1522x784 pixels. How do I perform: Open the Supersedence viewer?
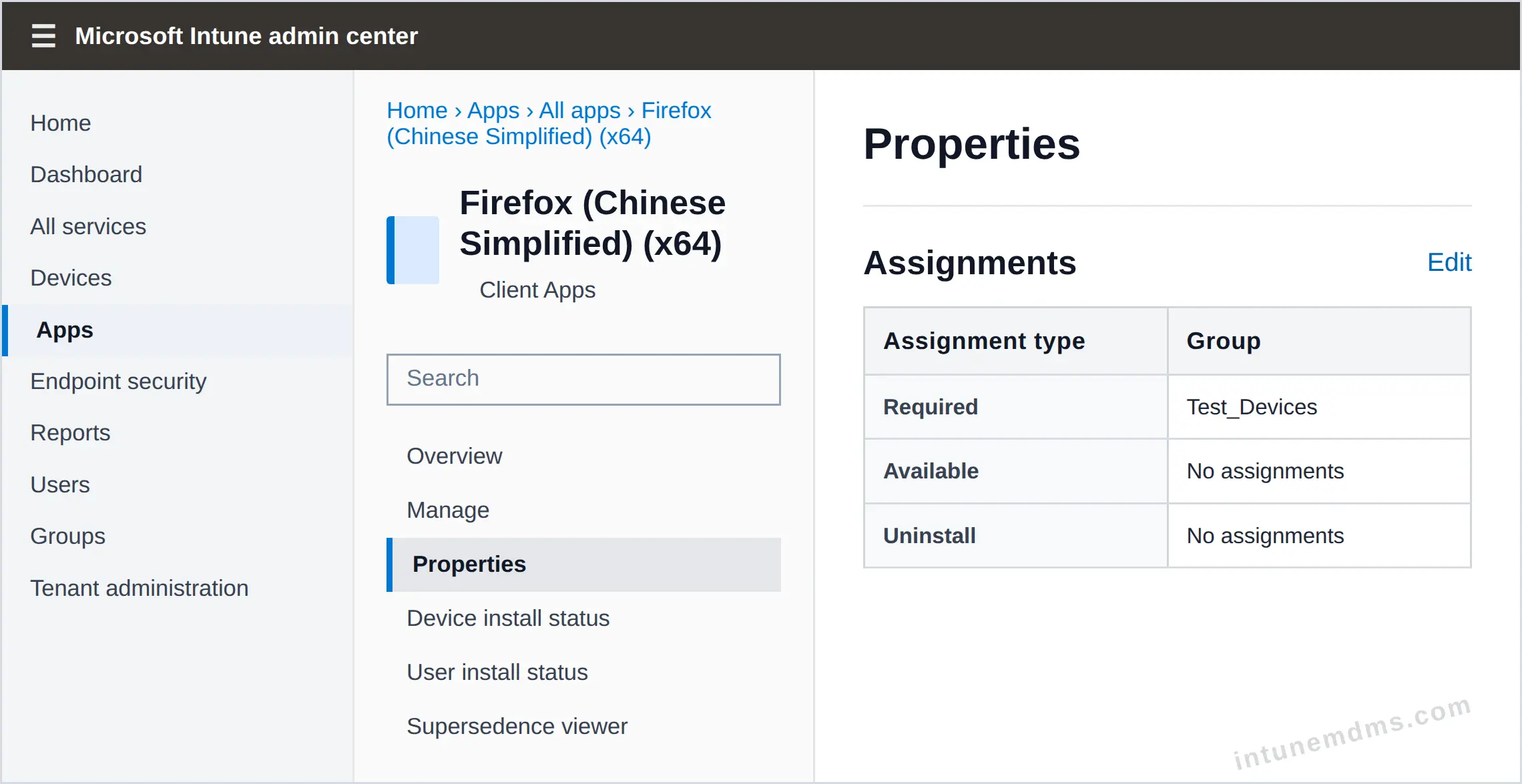point(517,727)
